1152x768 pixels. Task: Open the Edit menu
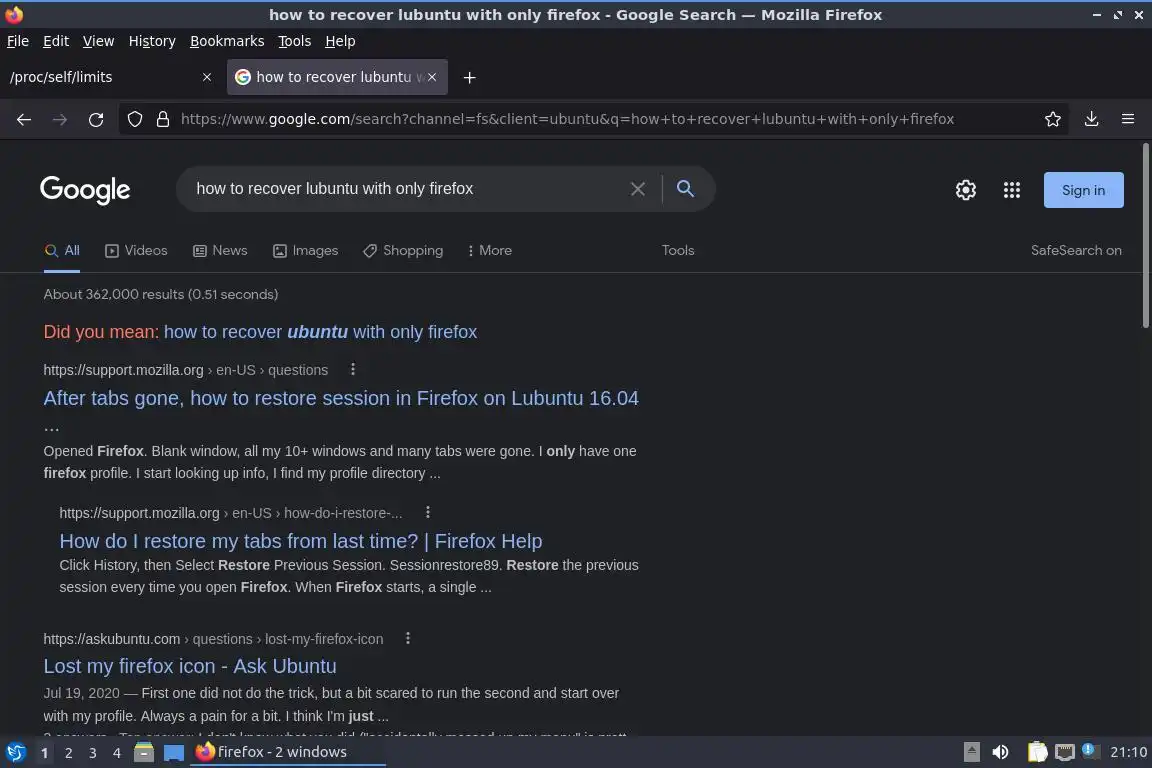click(x=56, y=41)
